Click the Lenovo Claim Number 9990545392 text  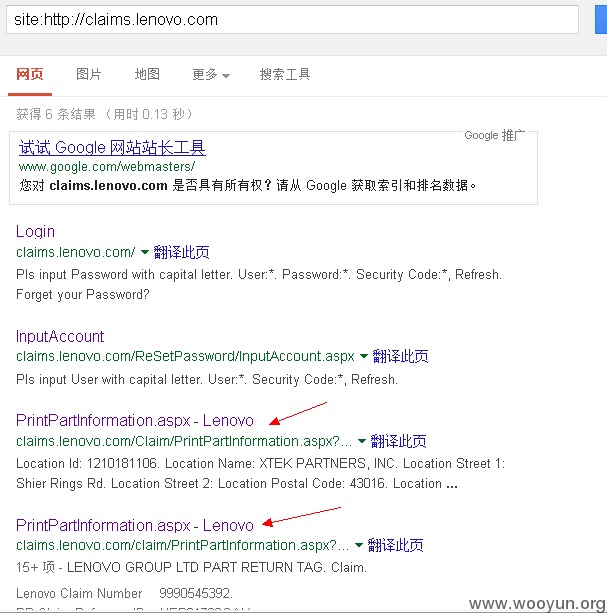pyautogui.click(x=124, y=593)
